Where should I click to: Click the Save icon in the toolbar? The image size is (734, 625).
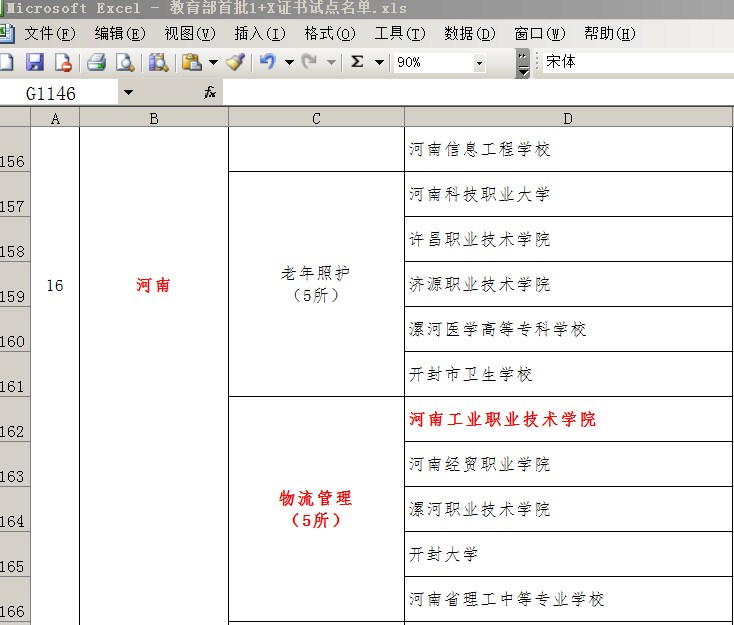point(35,62)
